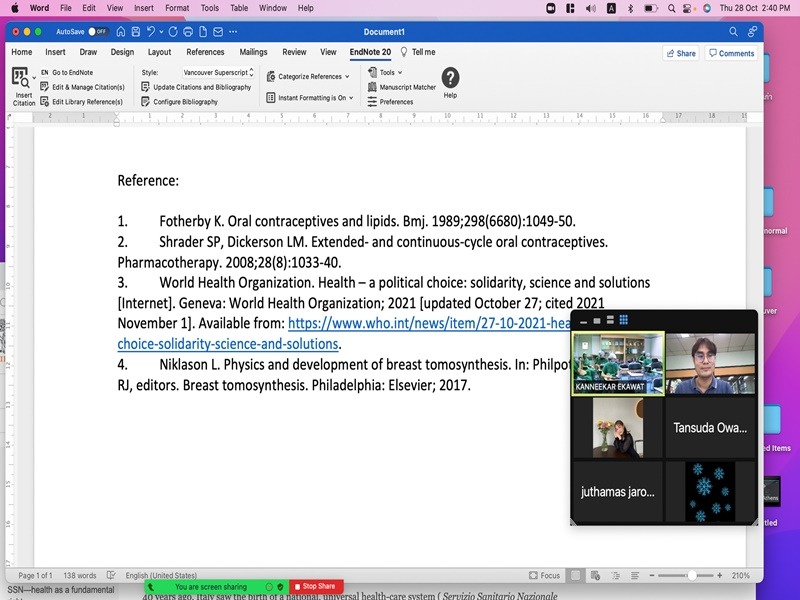Enable Focus mode in status bar
The image size is (800, 600).
pyautogui.click(x=545, y=576)
